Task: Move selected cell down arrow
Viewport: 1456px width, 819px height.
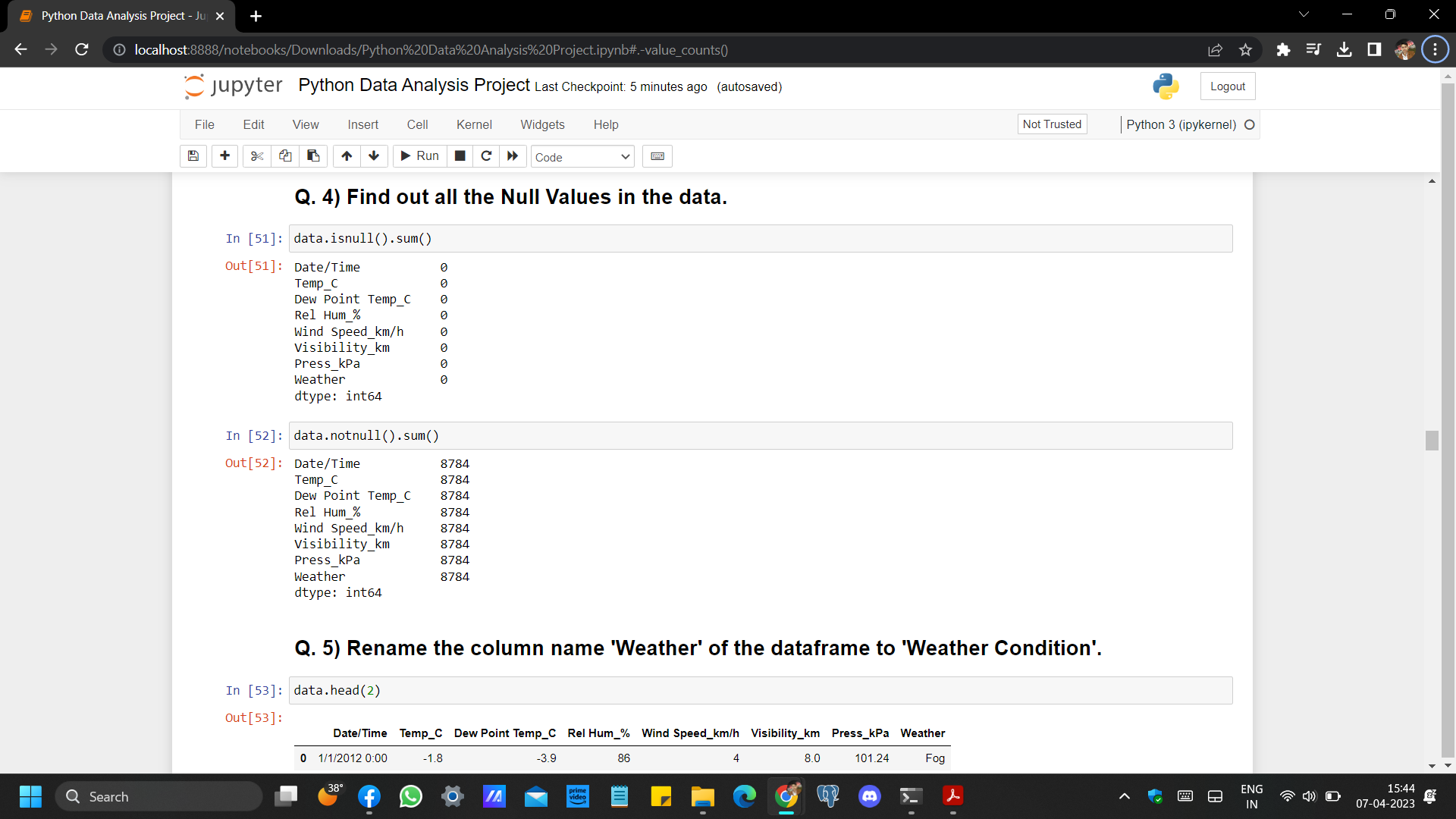Action: tap(374, 156)
